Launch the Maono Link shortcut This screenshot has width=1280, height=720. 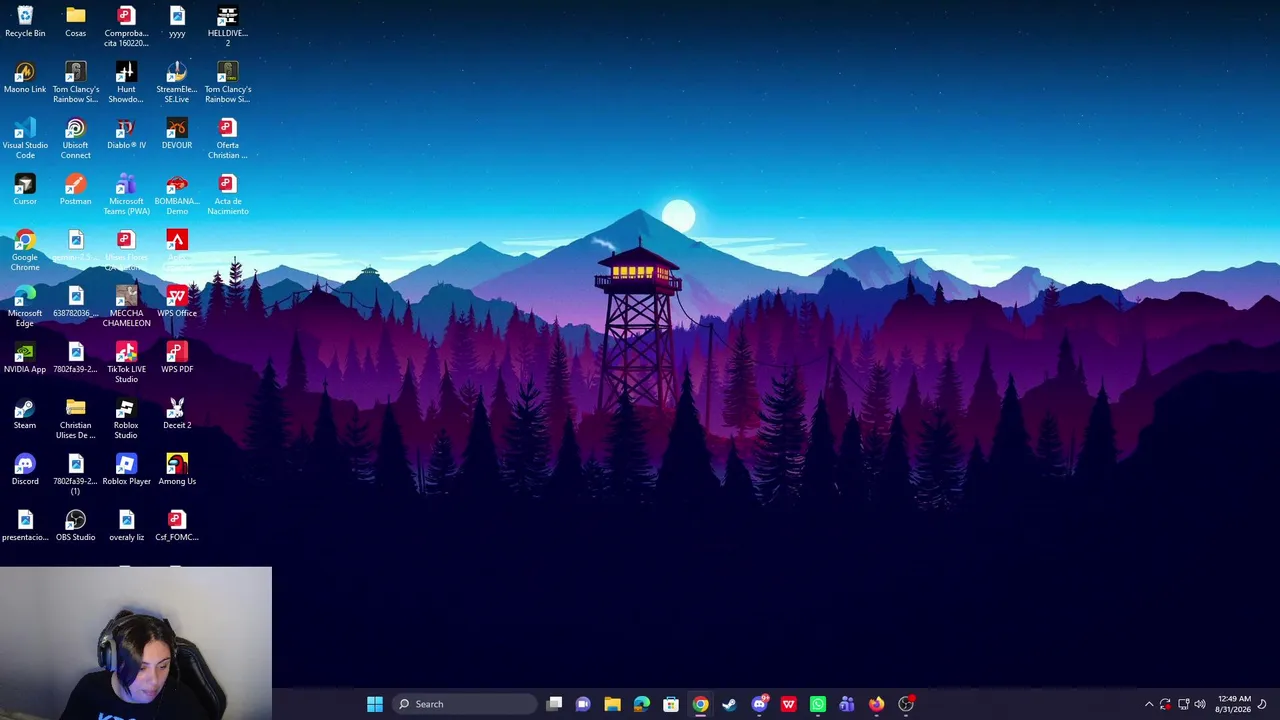click(25, 78)
